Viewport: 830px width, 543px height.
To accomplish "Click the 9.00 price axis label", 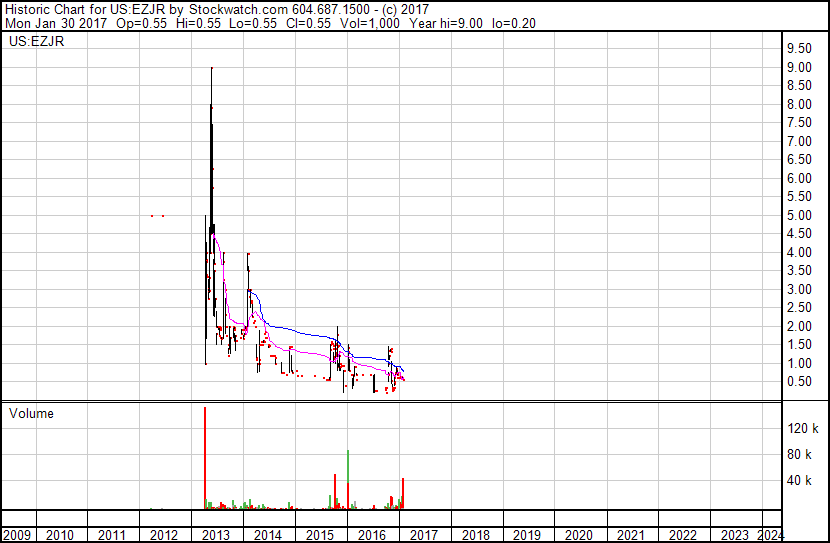I will pyautogui.click(x=799, y=67).
